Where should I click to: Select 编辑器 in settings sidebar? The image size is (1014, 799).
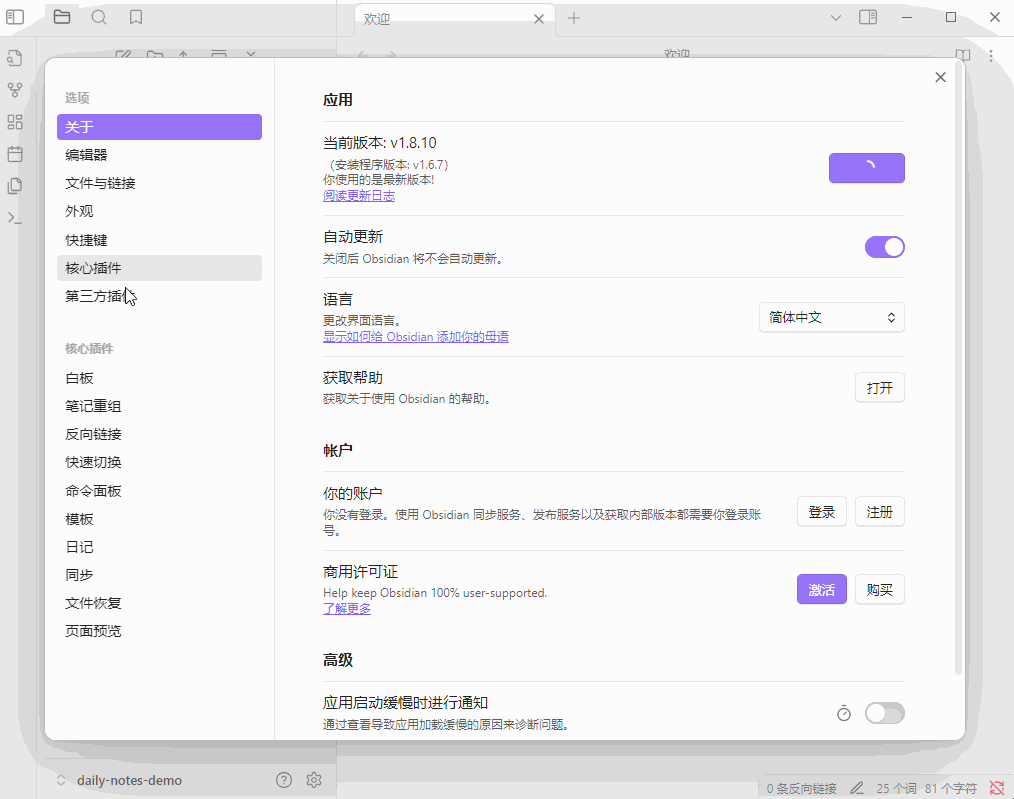[x=159, y=155]
